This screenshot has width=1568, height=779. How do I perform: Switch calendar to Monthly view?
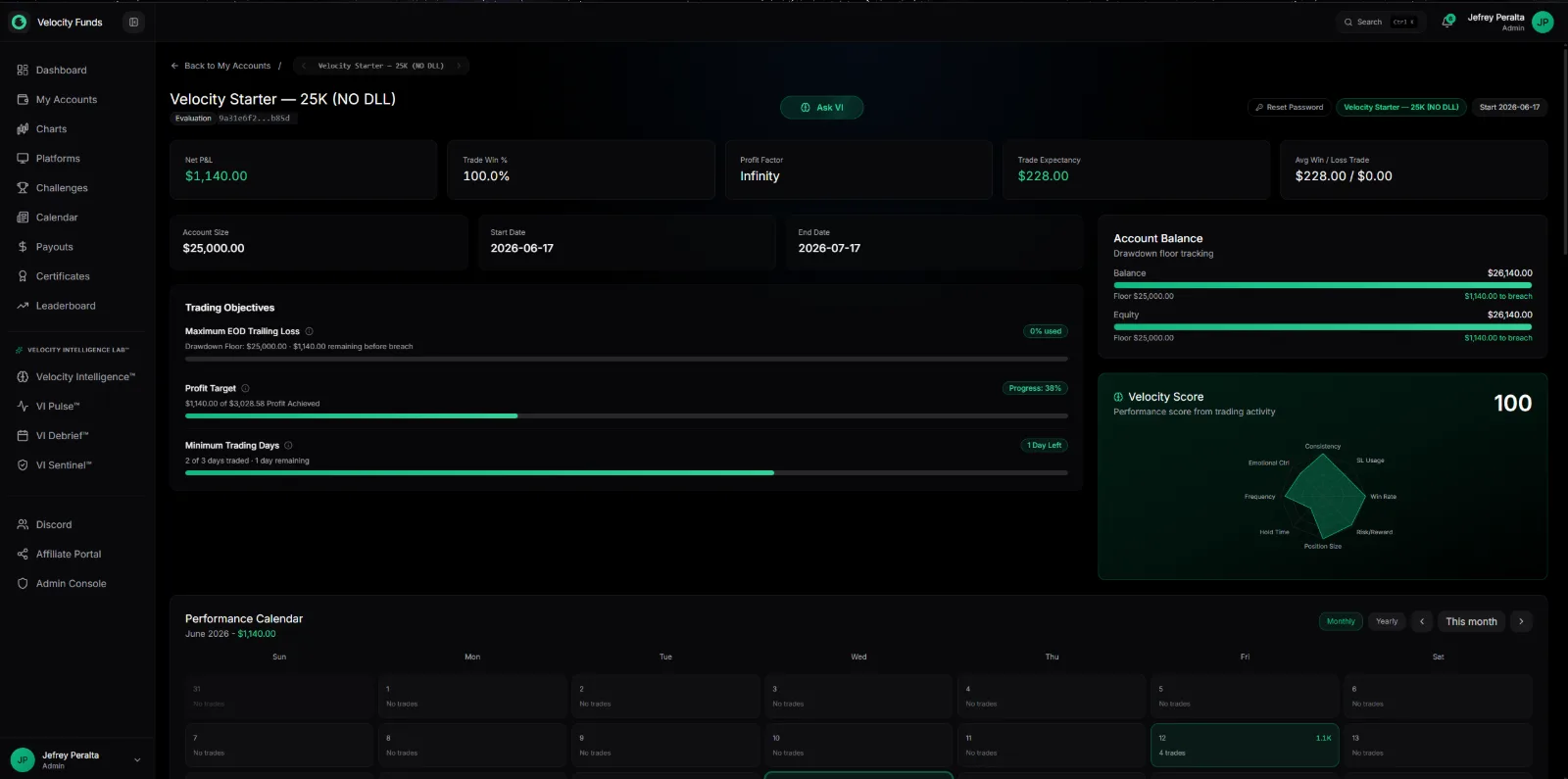(x=1341, y=621)
